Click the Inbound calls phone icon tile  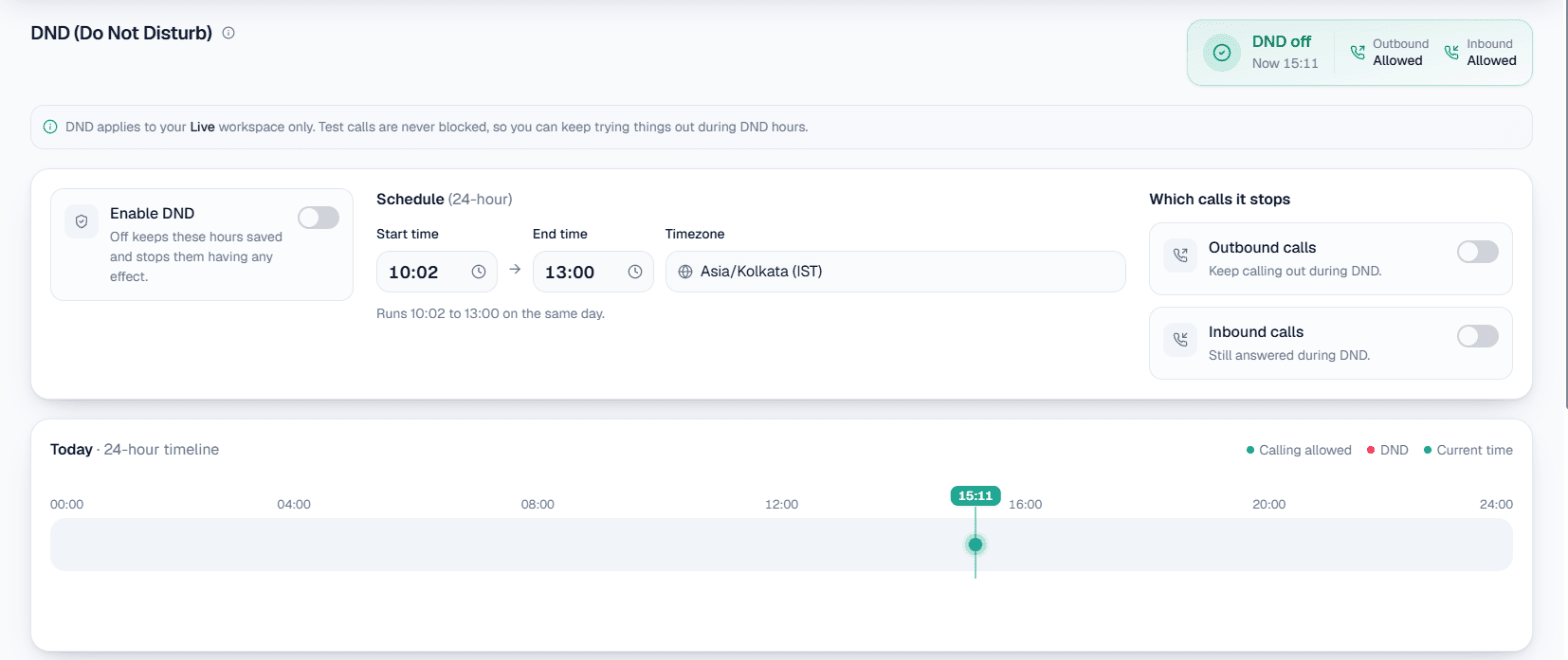[1180, 340]
